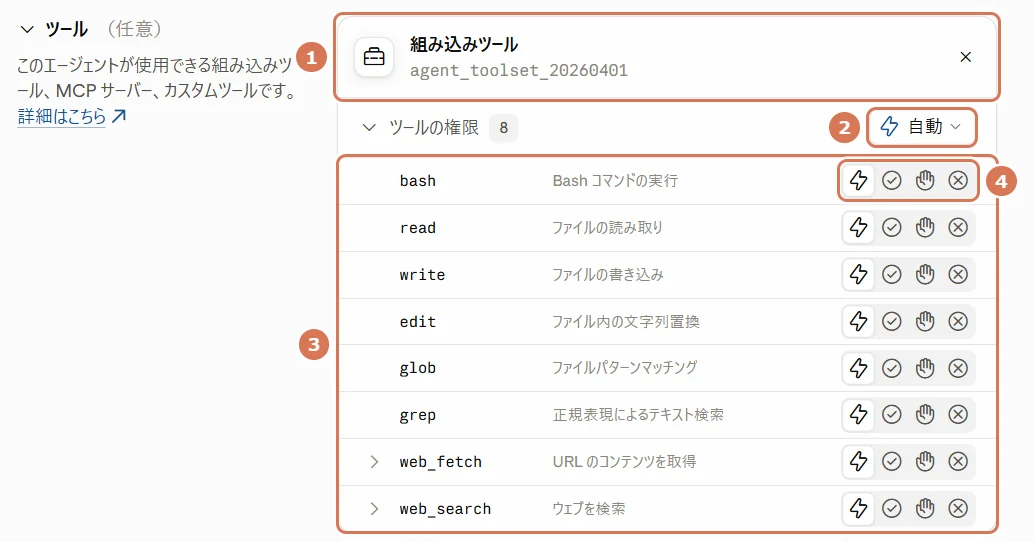Viewport: 1033px width, 542px height.
Task: Set bash permission to the lightning auto option
Action: (858, 180)
